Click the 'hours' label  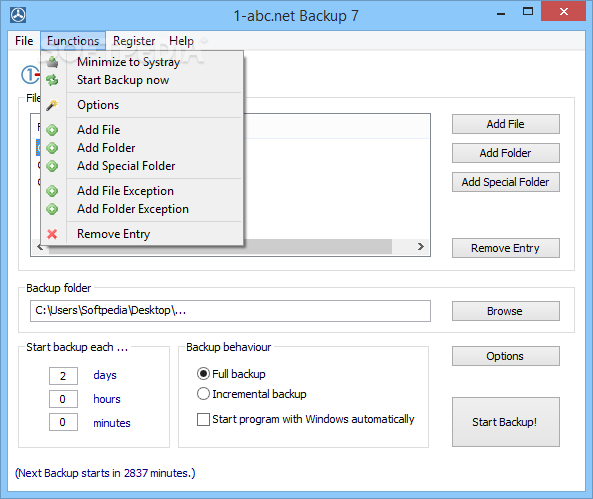pyautogui.click(x=107, y=399)
